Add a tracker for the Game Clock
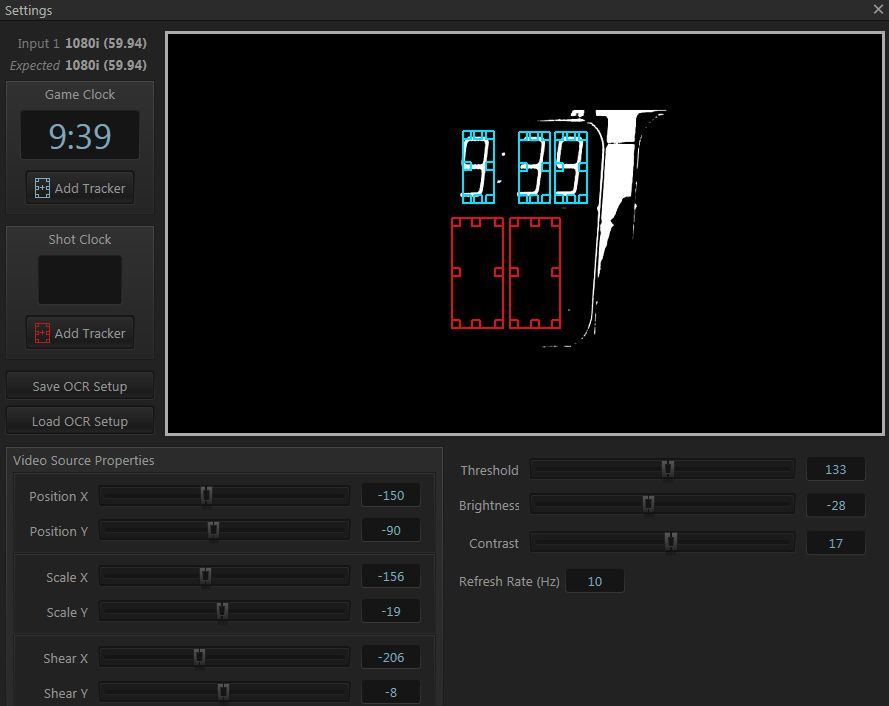889x706 pixels. pyautogui.click(x=80, y=187)
